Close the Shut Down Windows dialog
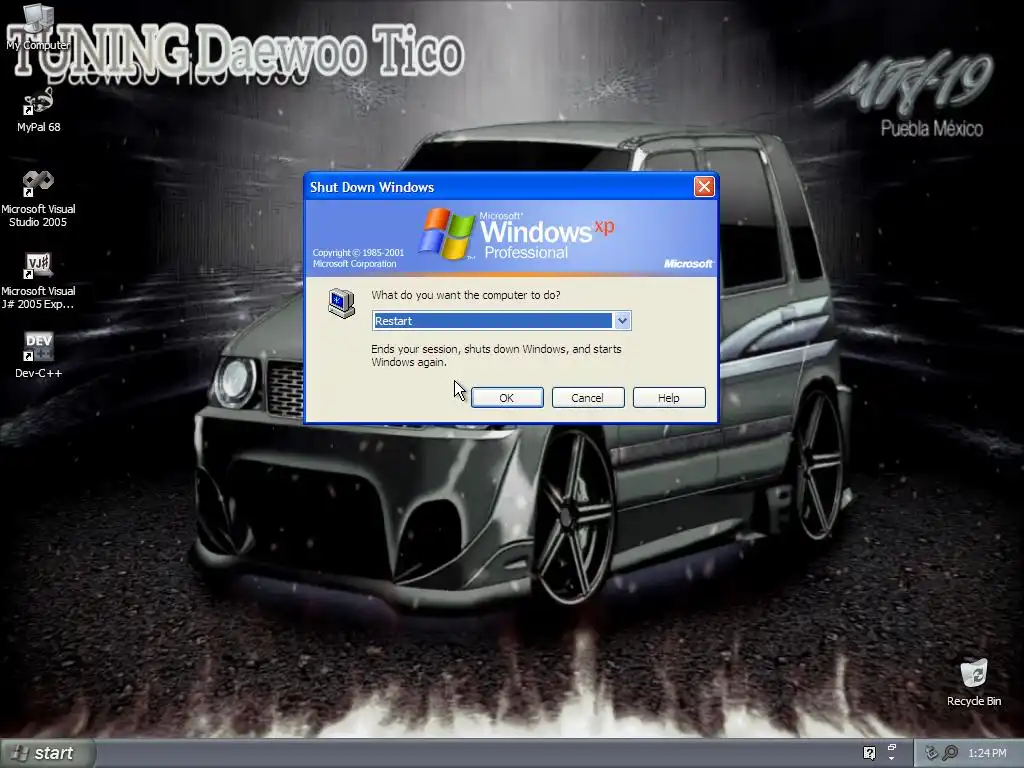 (704, 187)
